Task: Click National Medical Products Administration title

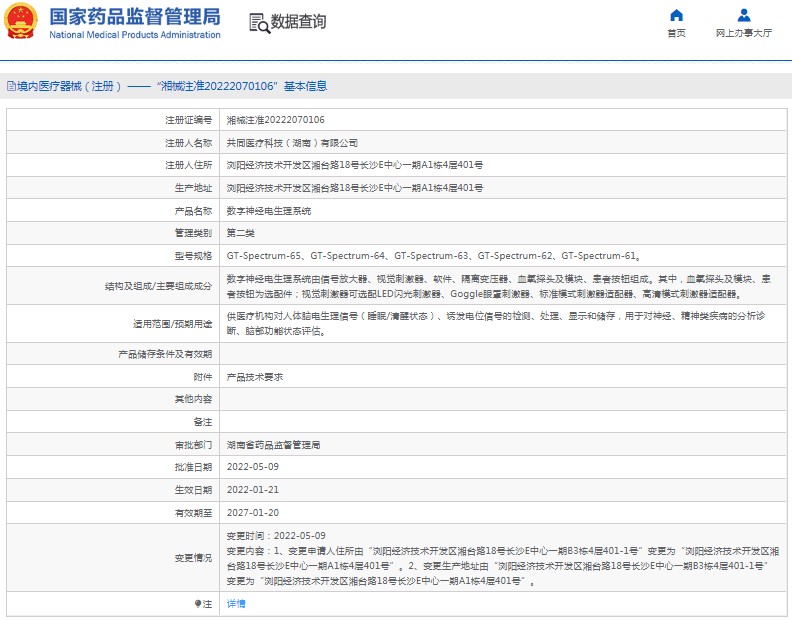Action: (135, 35)
